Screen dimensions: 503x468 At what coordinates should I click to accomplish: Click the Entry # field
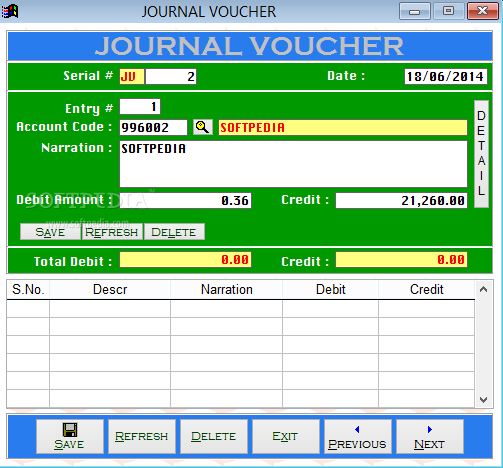point(140,107)
